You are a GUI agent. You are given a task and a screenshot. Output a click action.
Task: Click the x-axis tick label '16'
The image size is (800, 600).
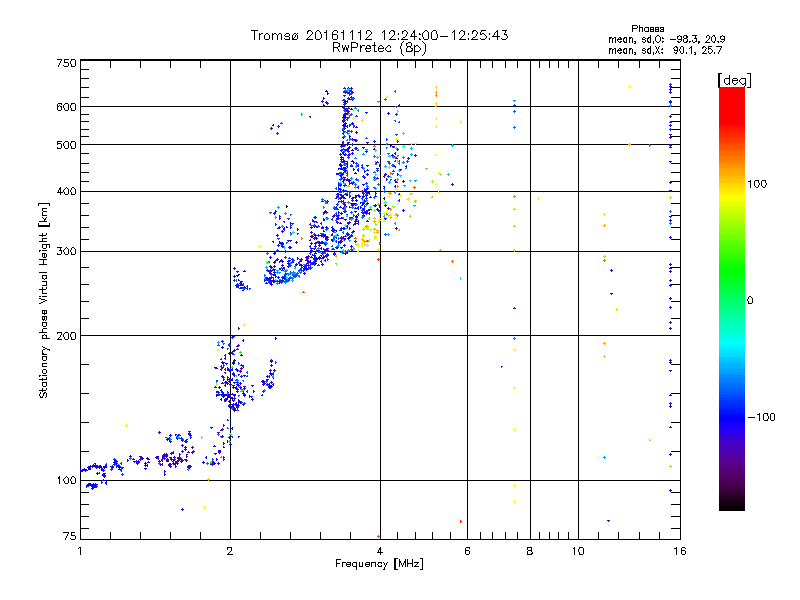coord(680,551)
